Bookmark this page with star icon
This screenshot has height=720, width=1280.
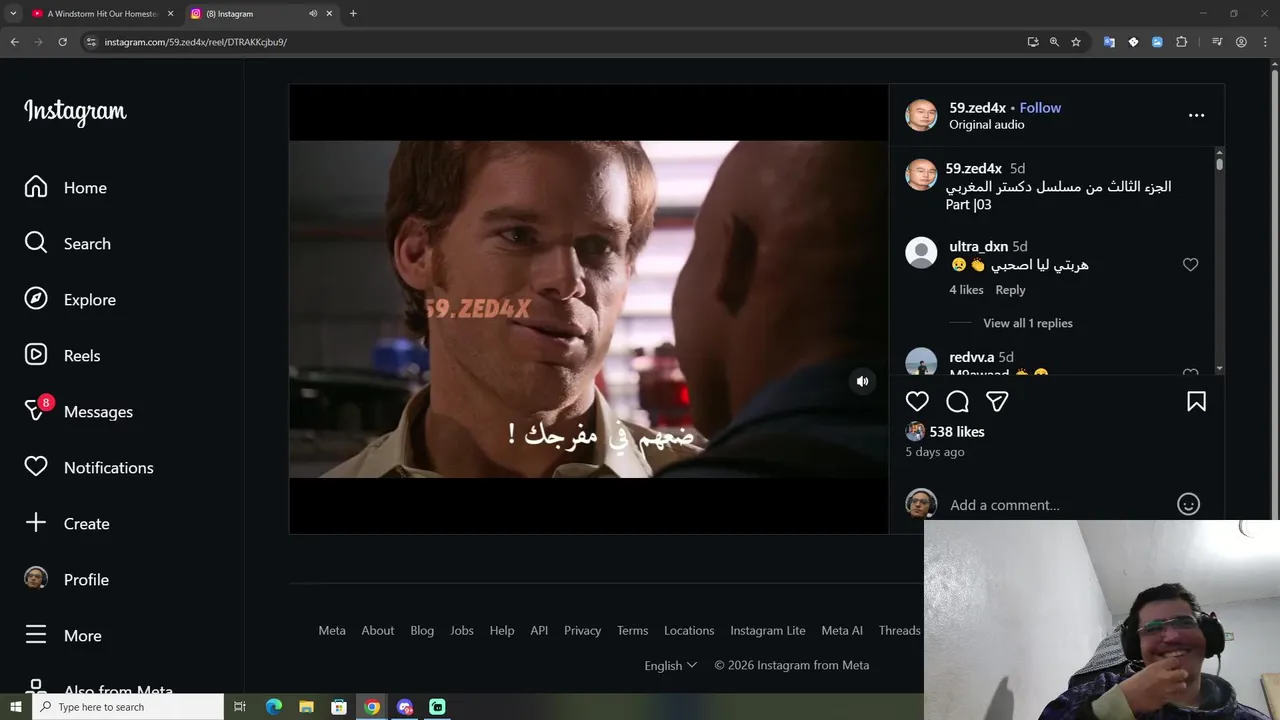click(x=1076, y=42)
